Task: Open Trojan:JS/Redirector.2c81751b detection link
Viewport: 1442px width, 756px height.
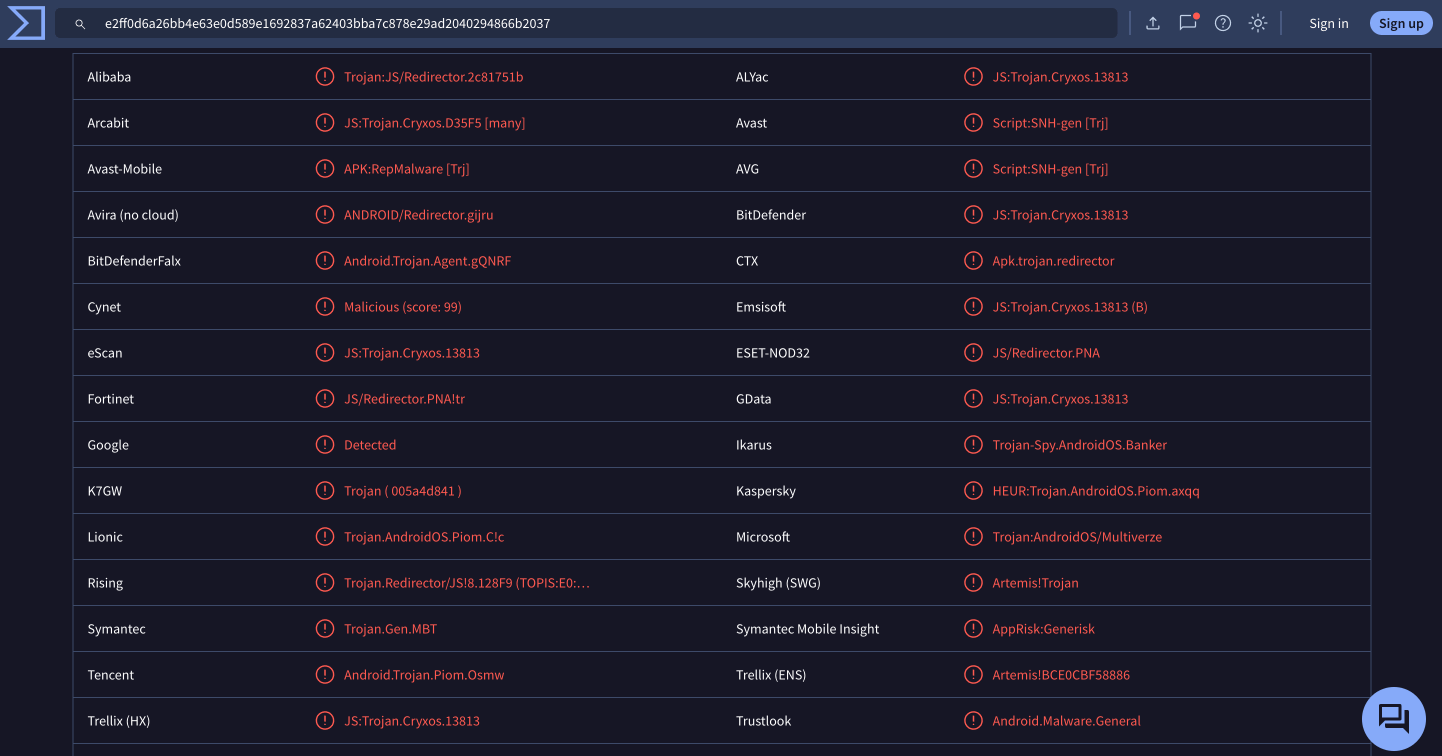Action: [434, 76]
